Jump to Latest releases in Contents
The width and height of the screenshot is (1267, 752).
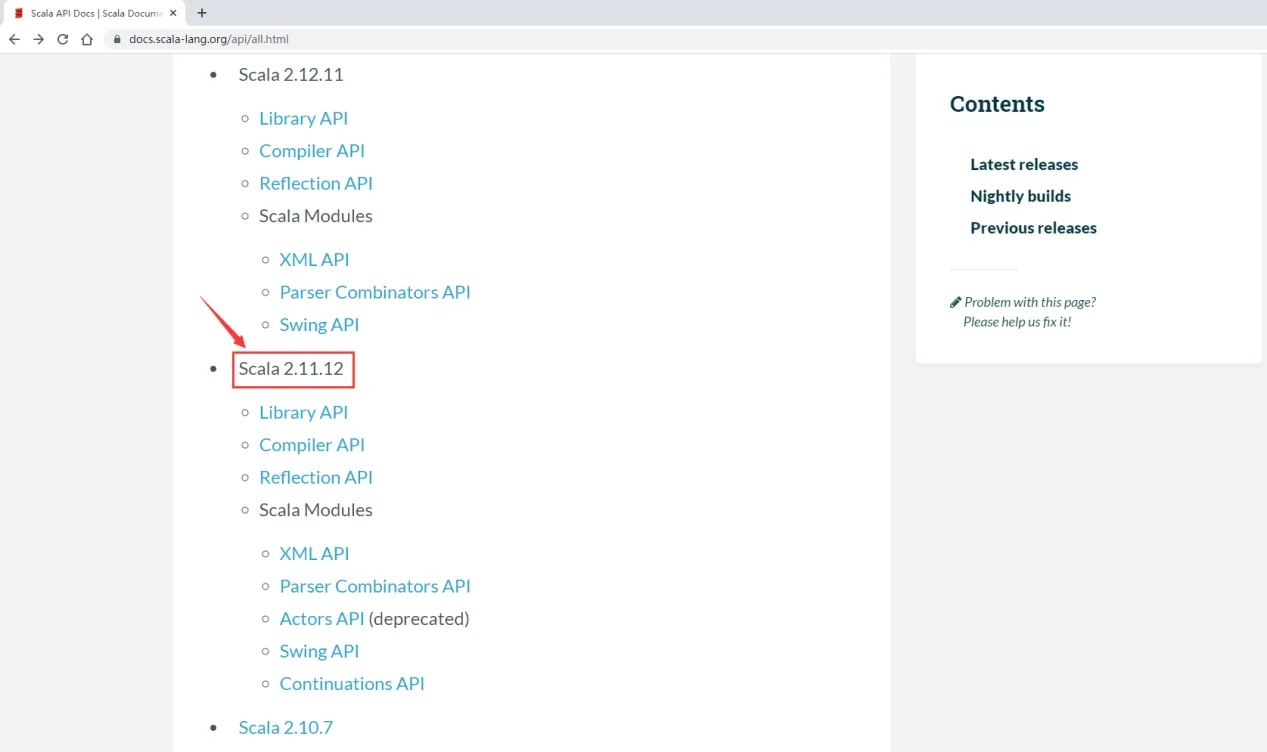click(x=1024, y=164)
